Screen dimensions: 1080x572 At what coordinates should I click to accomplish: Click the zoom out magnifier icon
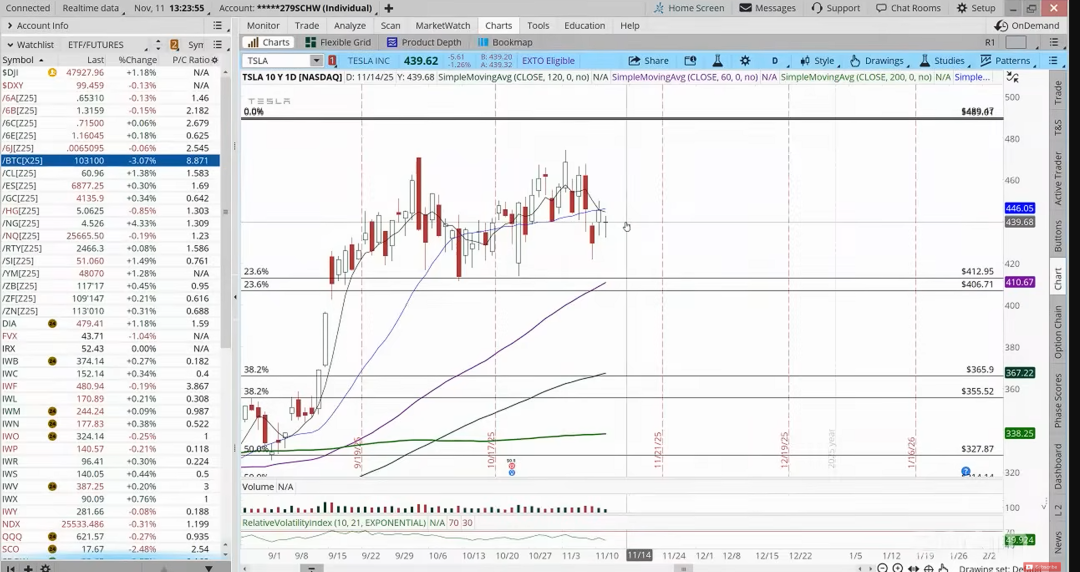coord(882,569)
